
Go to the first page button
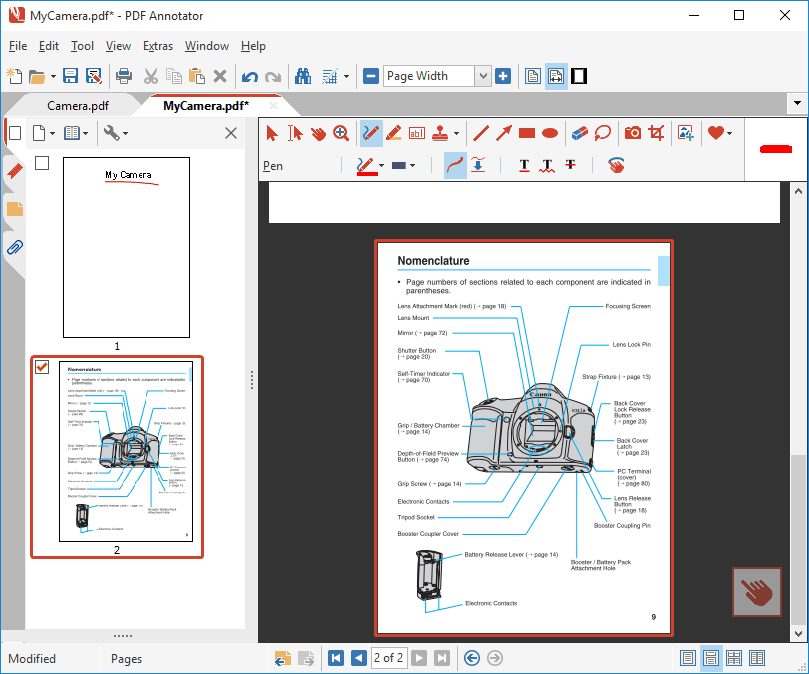point(336,658)
